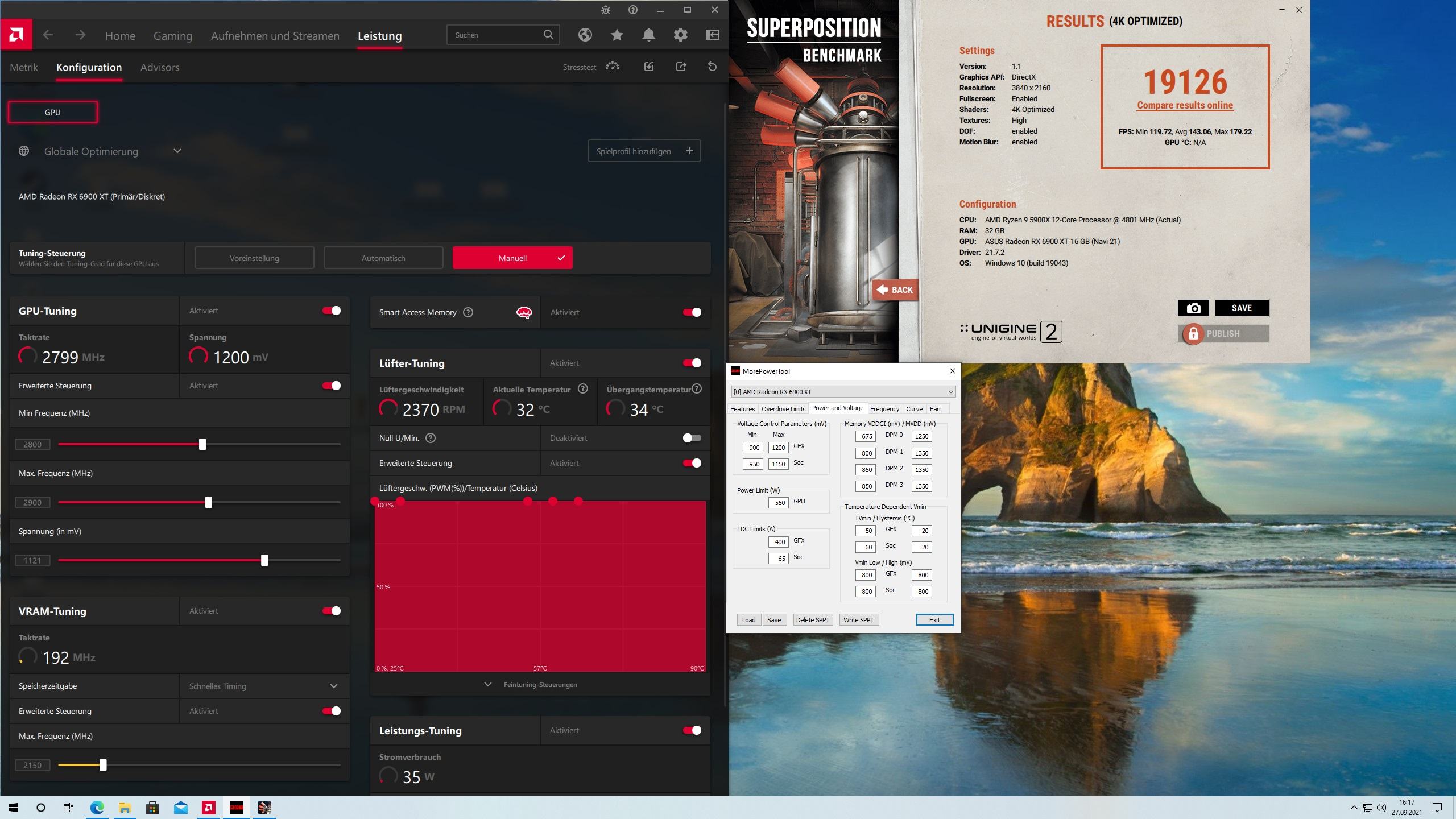Screen dimensions: 1456x819
Task: Toggle GPU Erweiterte Steuerung switch
Action: coord(332,386)
